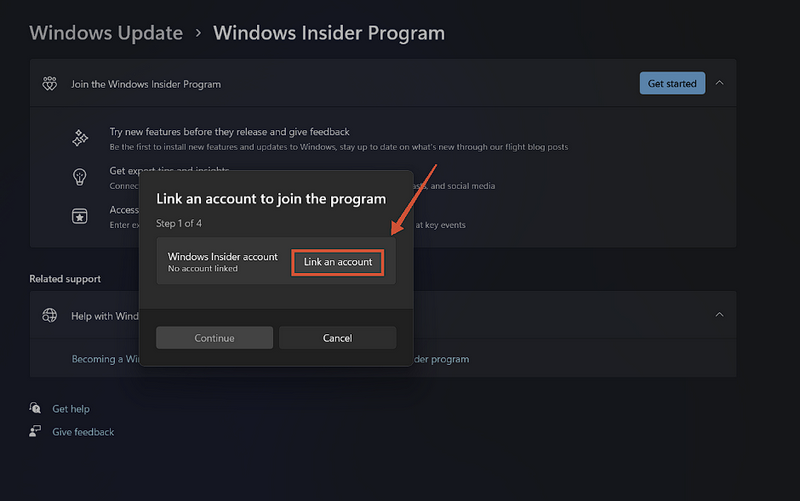Click the sparkle icon beside Try new features
This screenshot has height=501, width=800.
coord(80,139)
